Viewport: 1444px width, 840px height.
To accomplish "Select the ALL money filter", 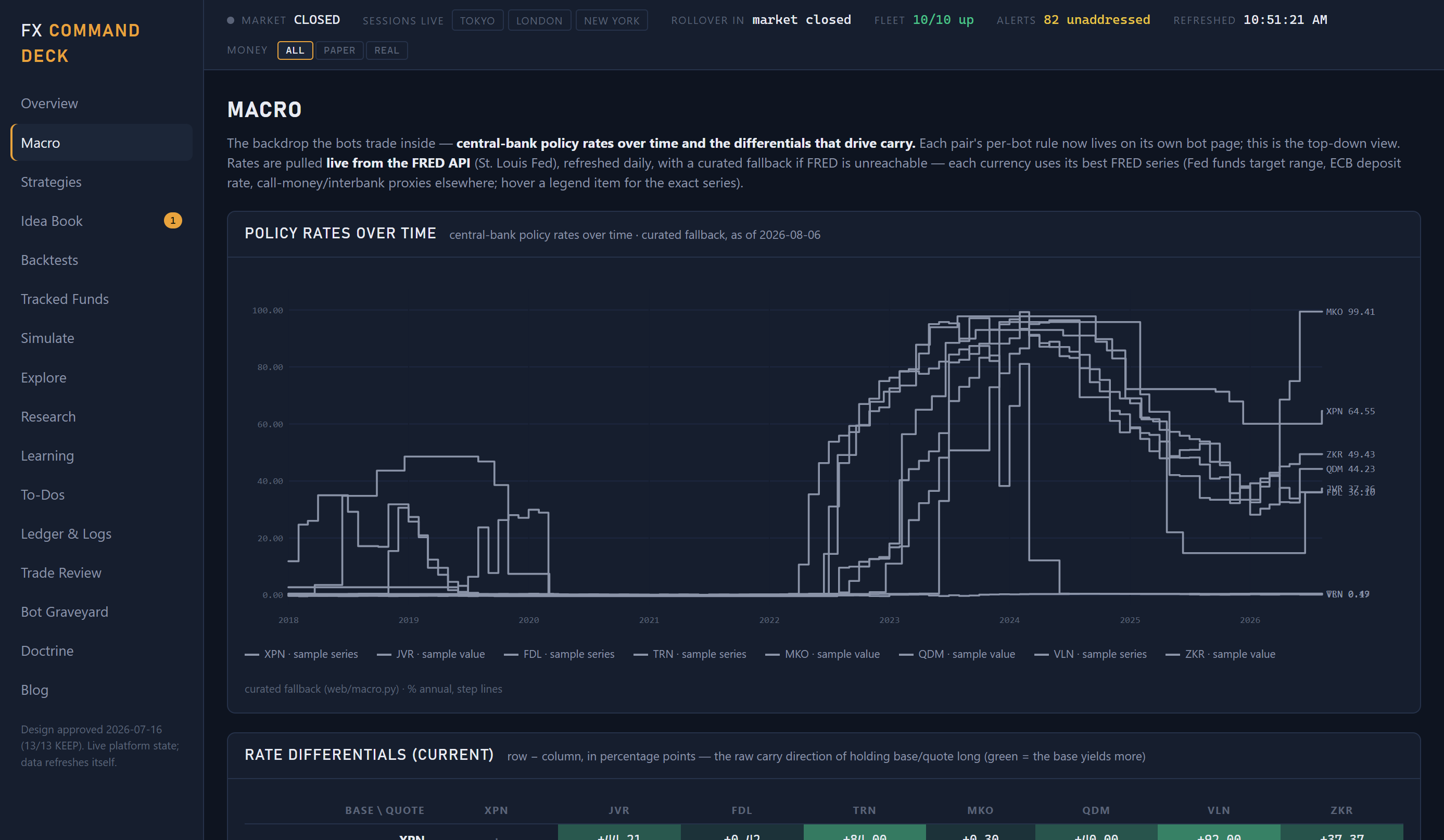I will (x=295, y=50).
